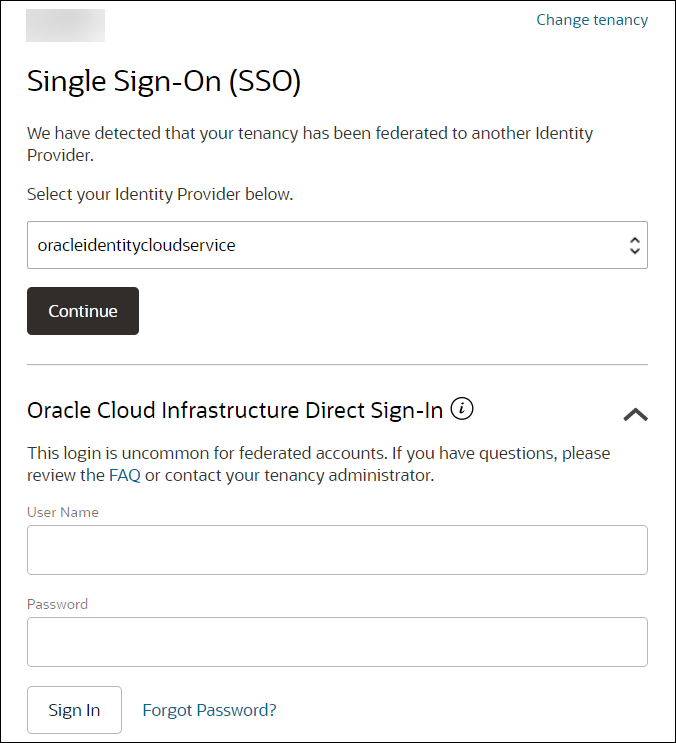Click the word FAQ in the notice

coord(124,475)
